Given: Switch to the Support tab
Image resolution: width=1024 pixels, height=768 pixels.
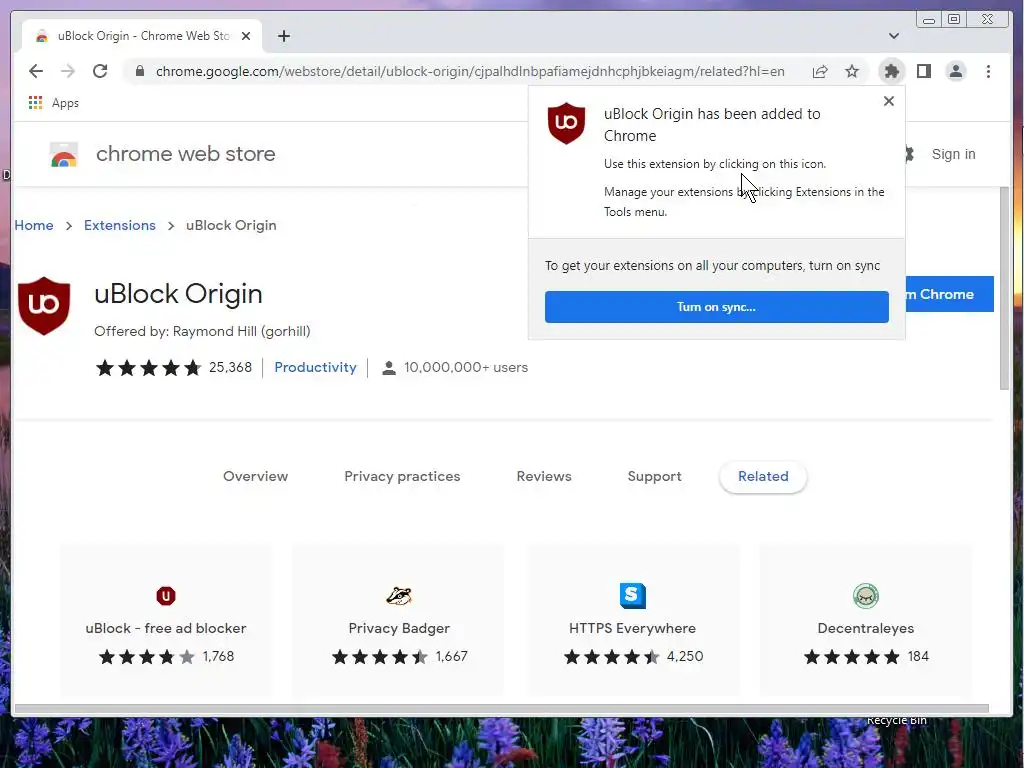Looking at the screenshot, I should (x=654, y=476).
